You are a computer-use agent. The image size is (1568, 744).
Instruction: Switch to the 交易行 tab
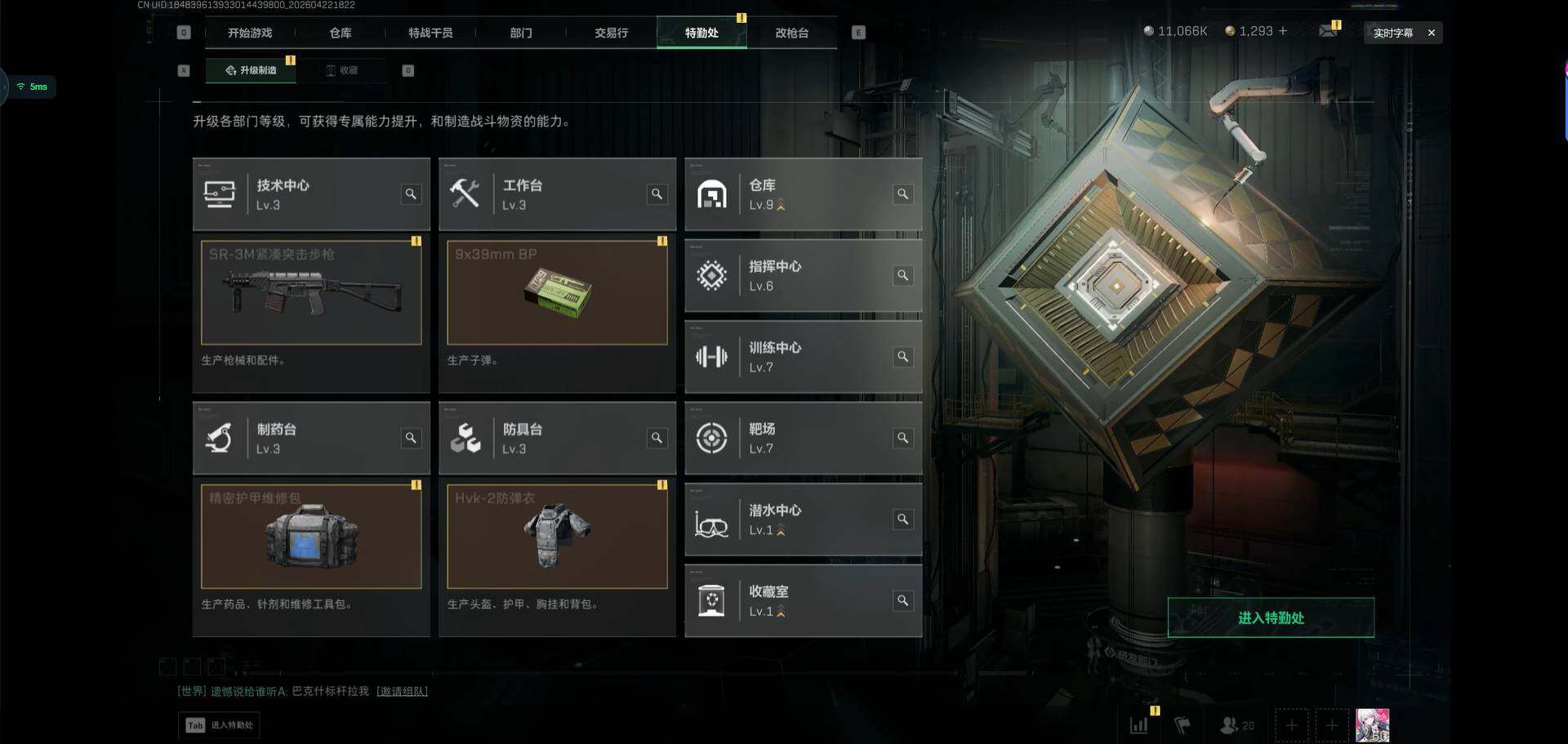[x=611, y=33]
